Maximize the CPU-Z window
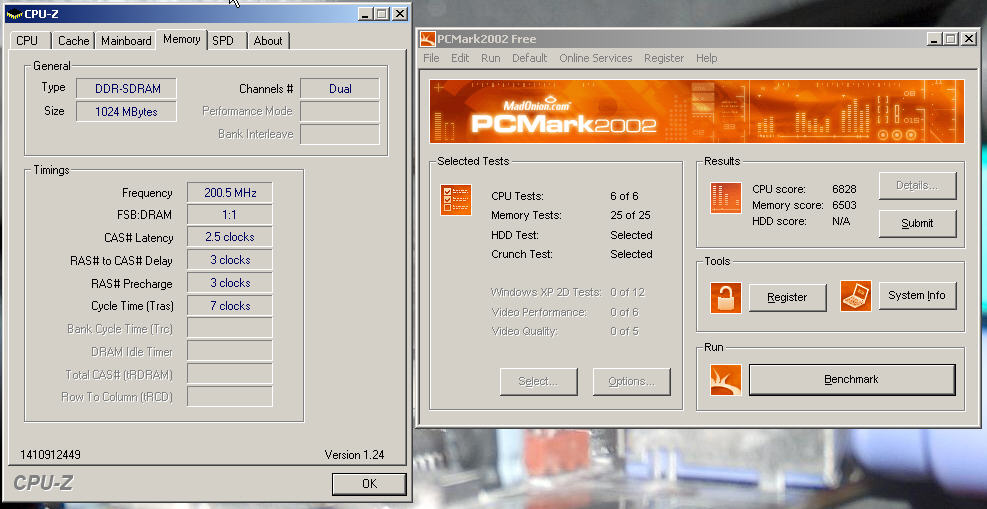The height and width of the screenshot is (509, 987). tap(382, 13)
